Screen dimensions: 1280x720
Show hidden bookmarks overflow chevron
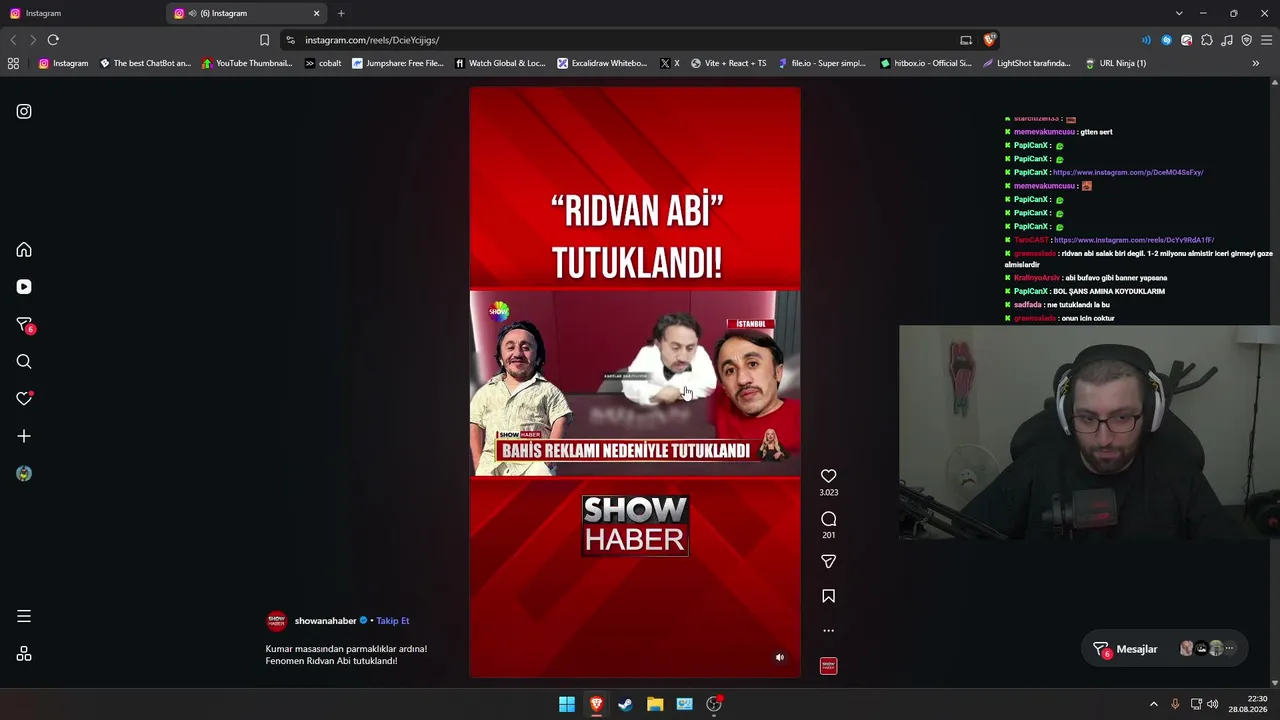1255,63
